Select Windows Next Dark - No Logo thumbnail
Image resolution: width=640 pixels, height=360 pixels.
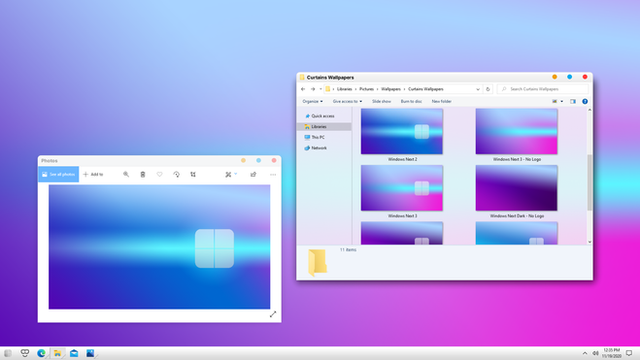coord(516,188)
